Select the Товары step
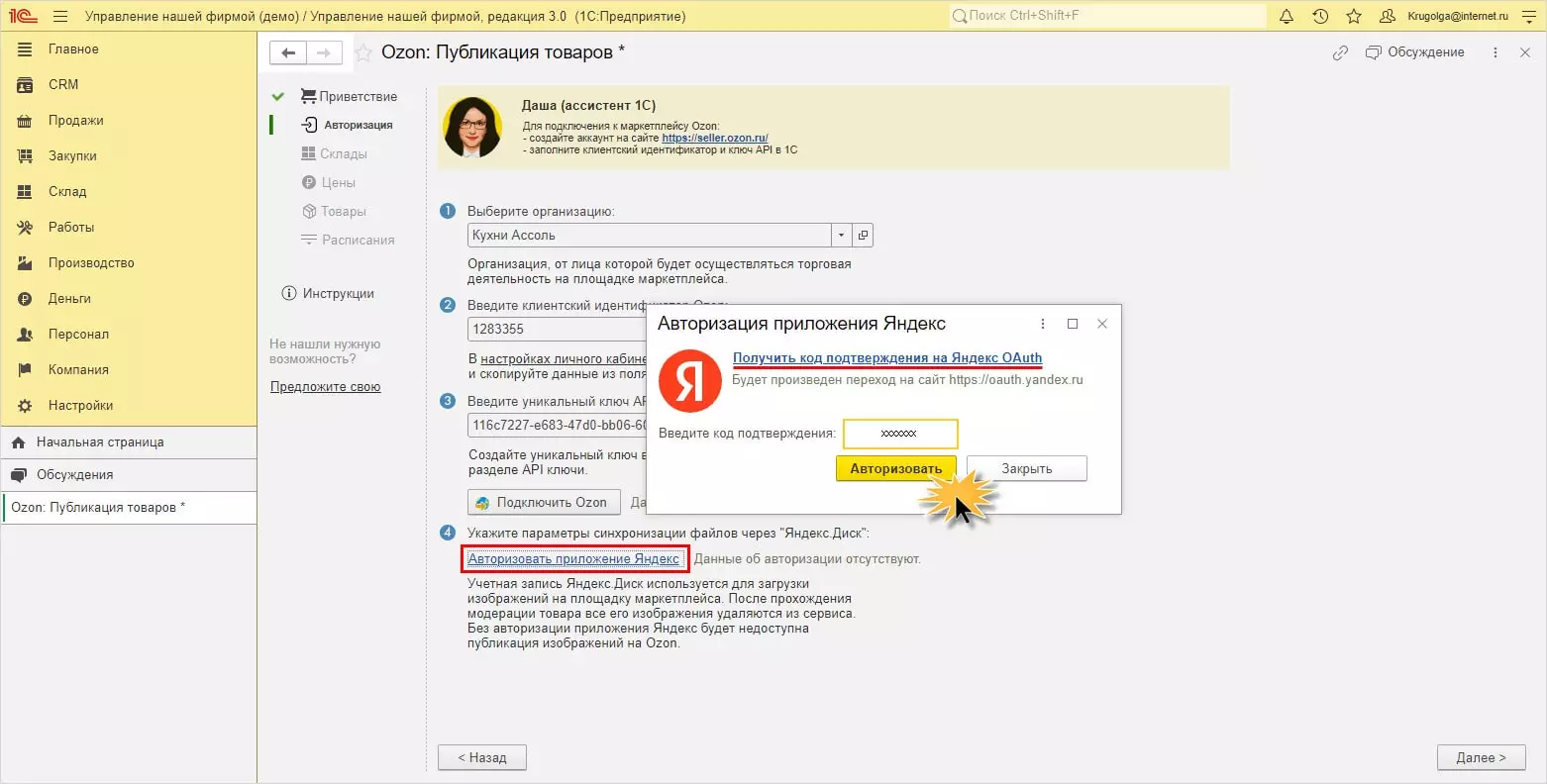The height and width of the screenshot is (784, 1547). [334, 212]
